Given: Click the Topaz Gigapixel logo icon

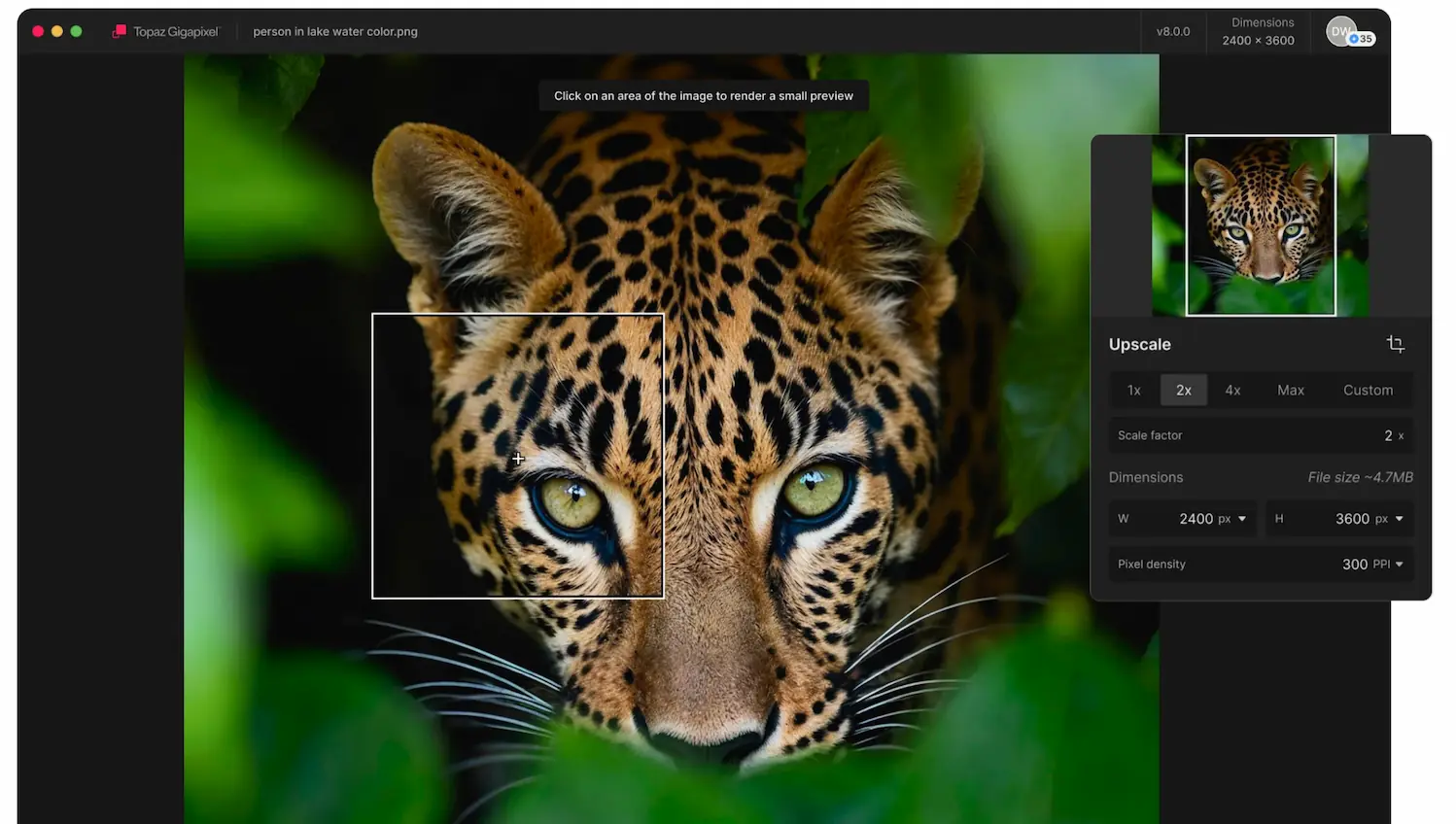Looking at the screenshot, I should [x=120, y=31].
